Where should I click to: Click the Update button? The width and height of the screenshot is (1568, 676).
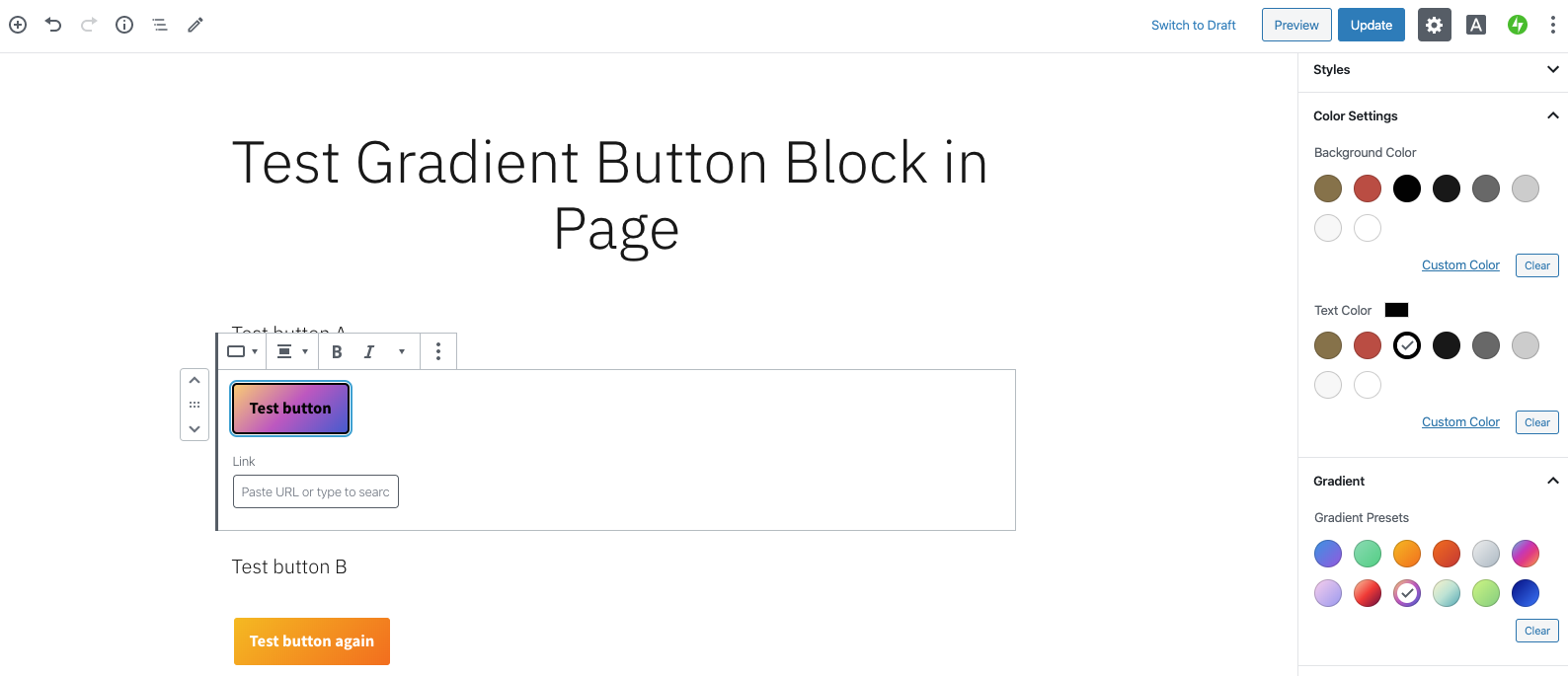click(x=1371, y=25)
